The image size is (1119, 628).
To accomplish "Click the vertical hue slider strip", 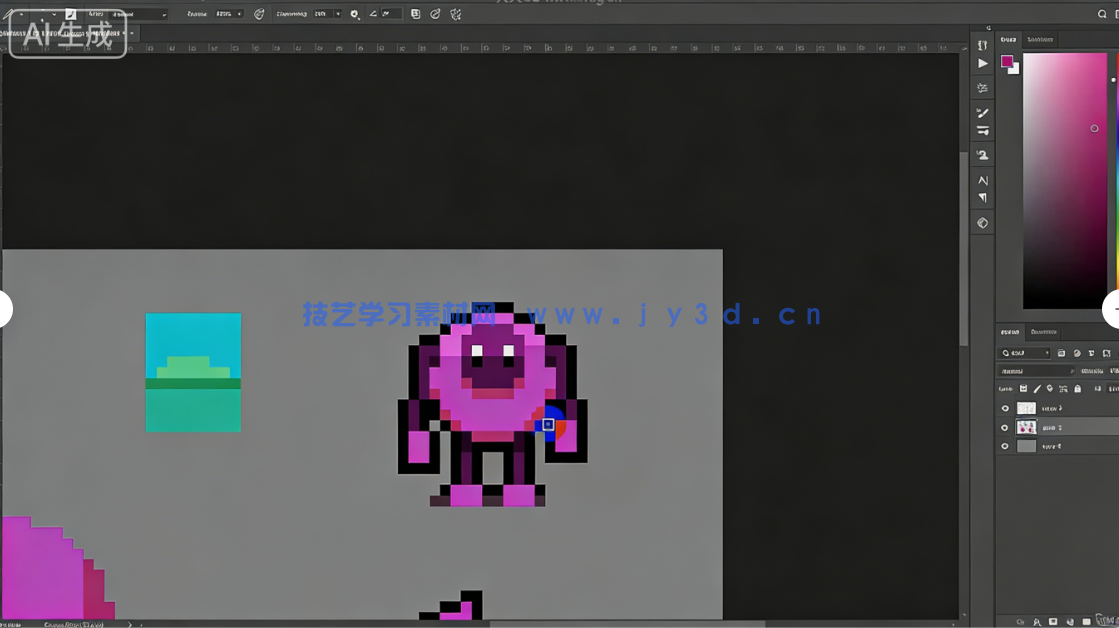I will [x=1115, y=180].
